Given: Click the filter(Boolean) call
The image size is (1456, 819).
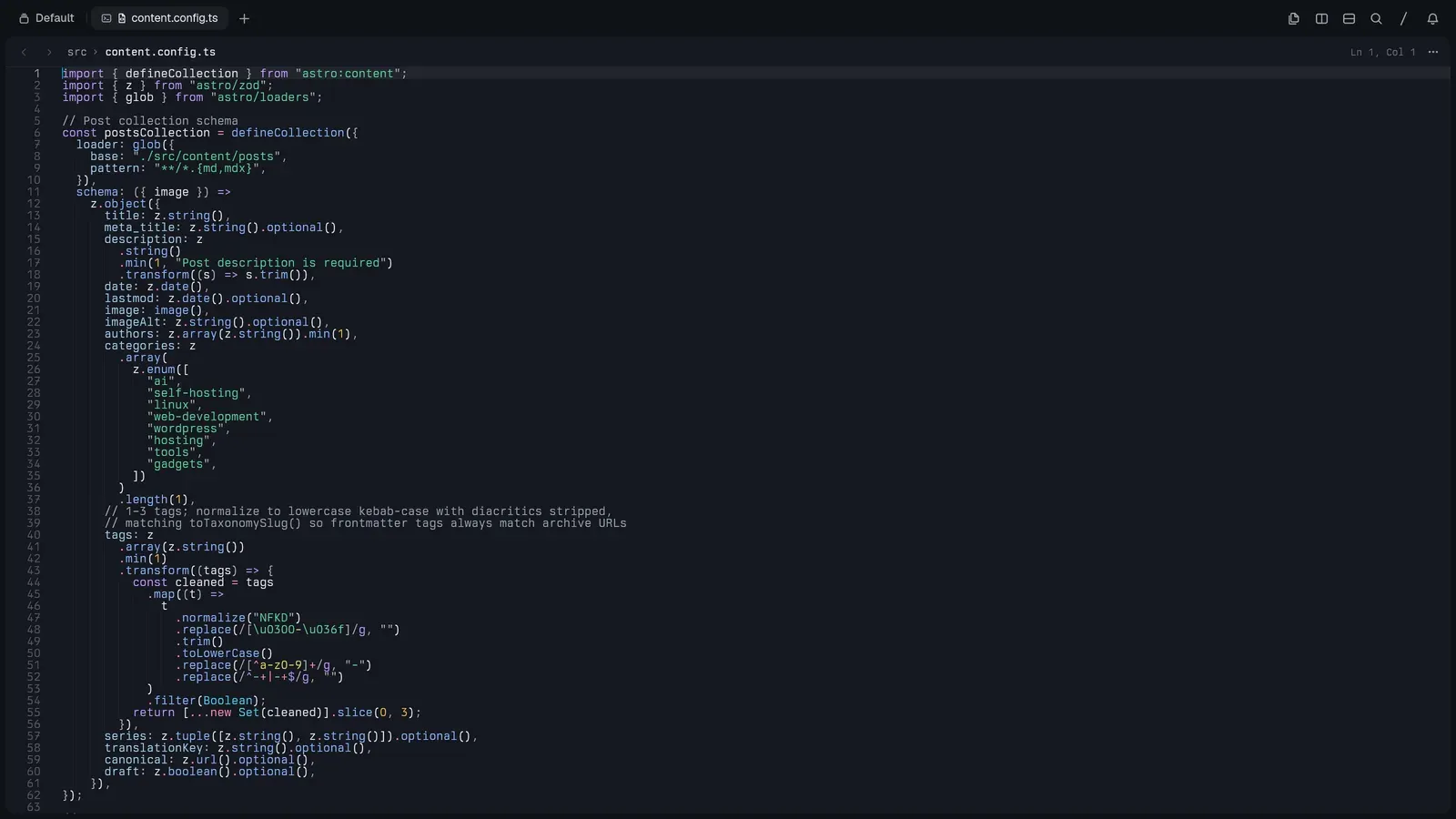Looking at the screenshot, I should click(x=207, y=701).
